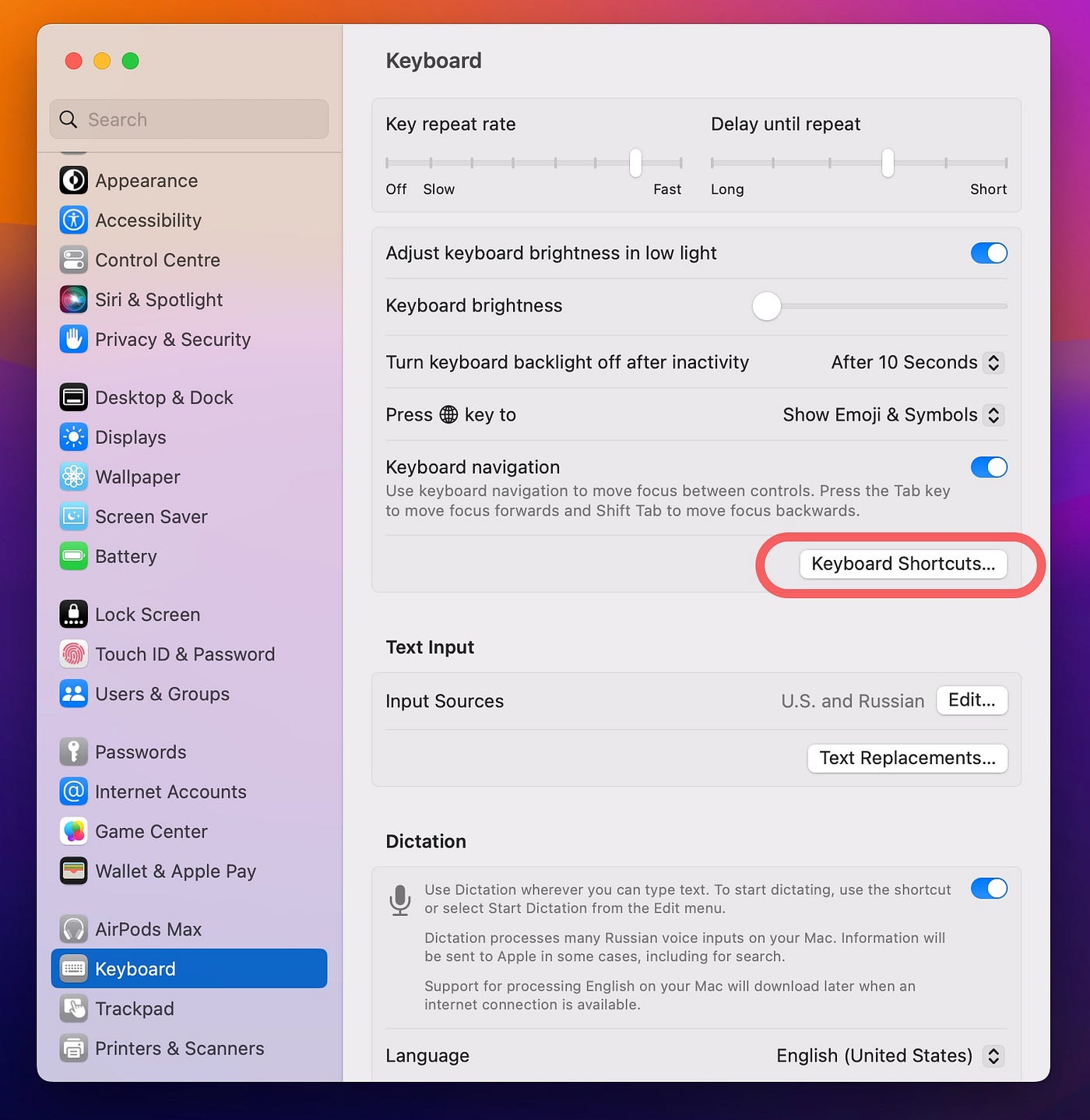This screenshot has height=1120, width=1090.
Task: Expand the Show Emoji & Symbols dropdown
Action: tap(893, 415)
